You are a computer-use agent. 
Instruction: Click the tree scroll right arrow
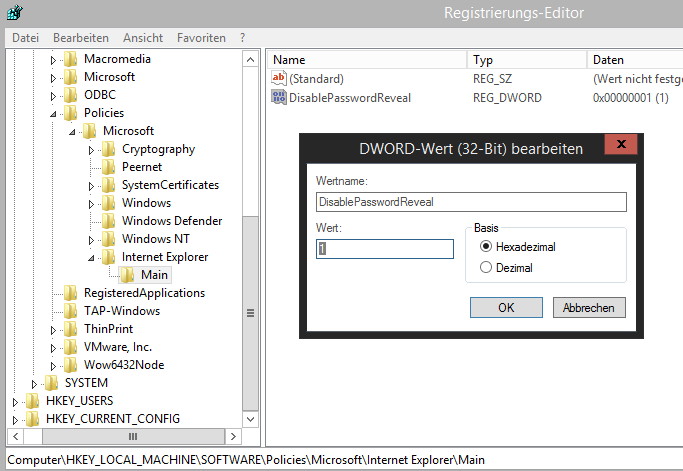pyautogui.click(x=233, y=436)
